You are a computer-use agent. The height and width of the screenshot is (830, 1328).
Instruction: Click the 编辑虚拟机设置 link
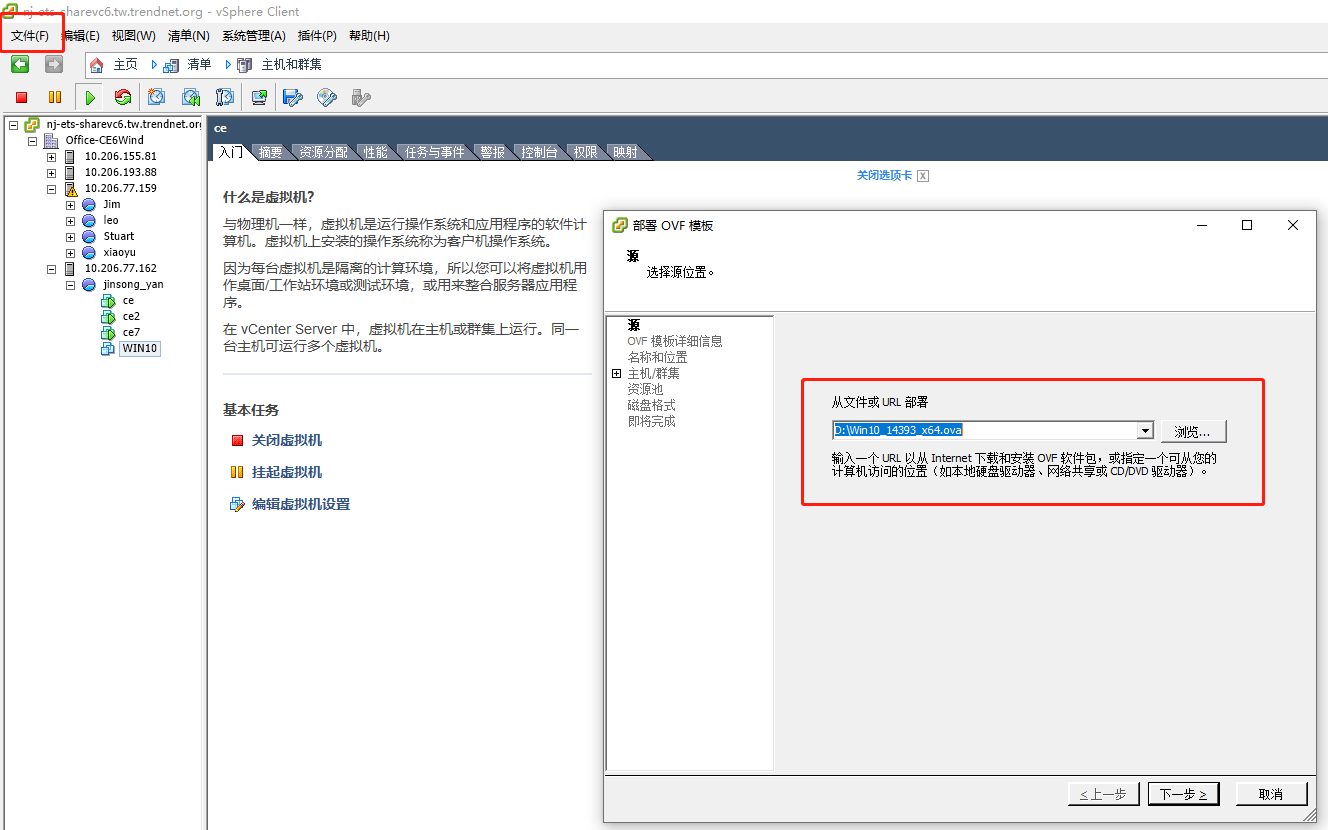tap(301, 504)
